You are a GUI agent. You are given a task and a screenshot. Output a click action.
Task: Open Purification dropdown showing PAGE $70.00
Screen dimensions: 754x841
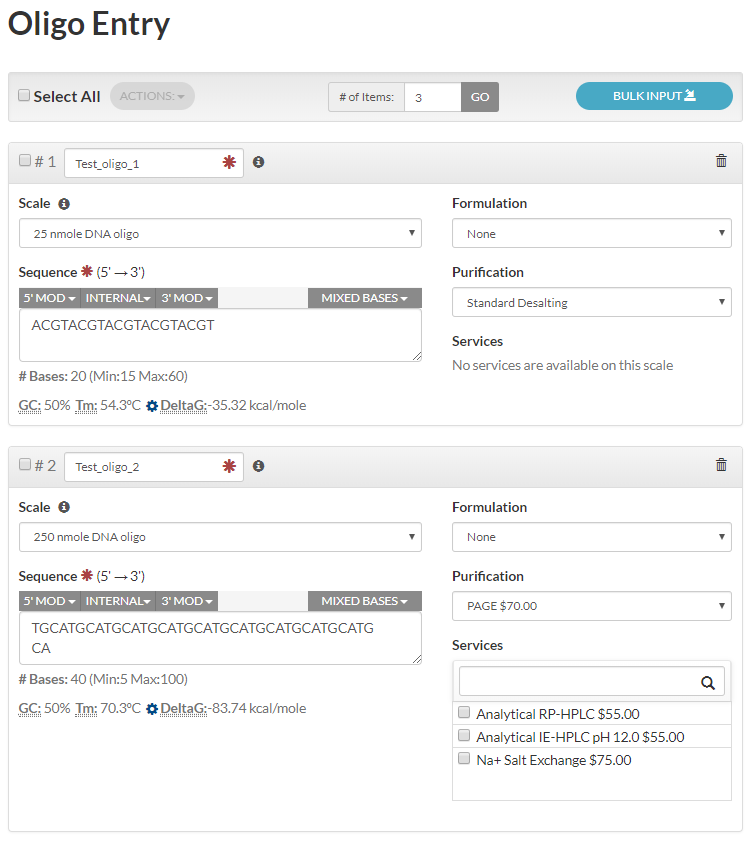point(592,606)
